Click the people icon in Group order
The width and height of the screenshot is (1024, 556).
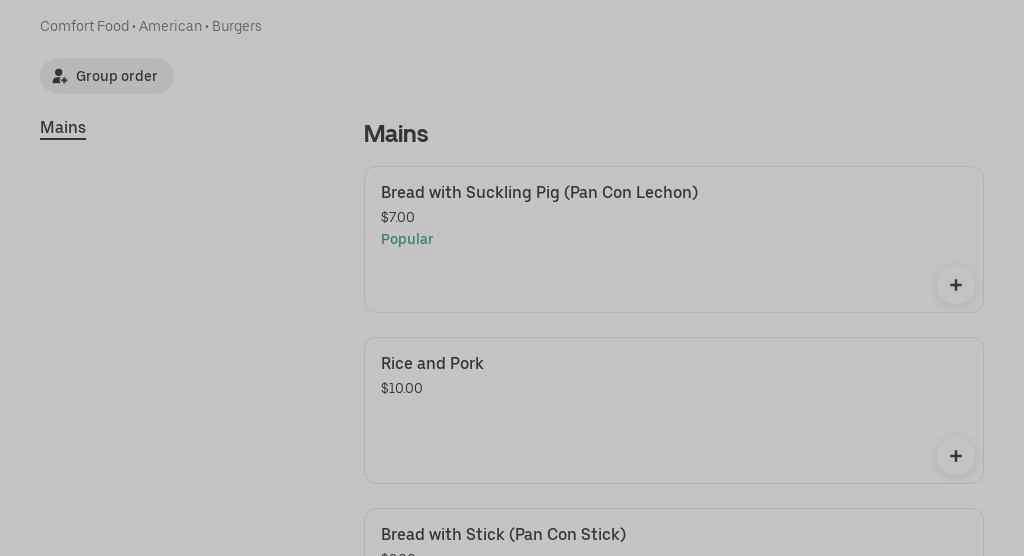click(x=60, y=76)
